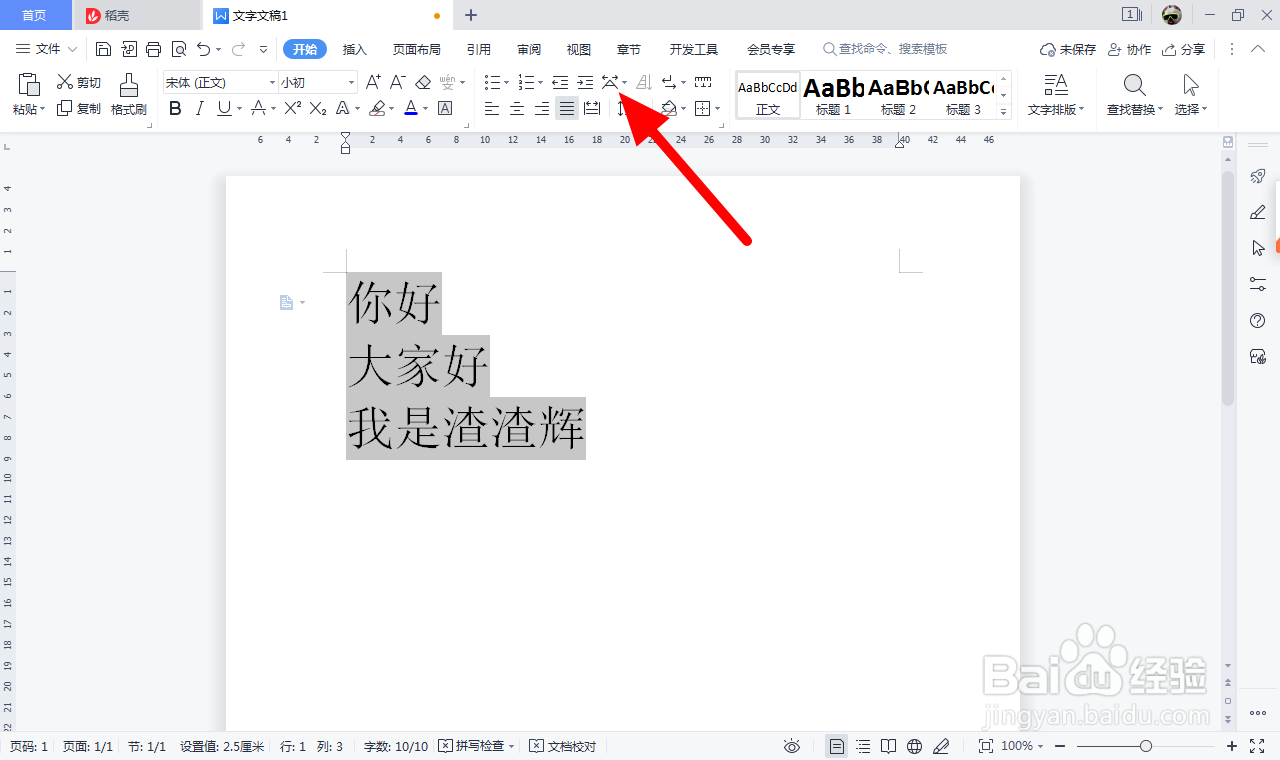Increase the font size with A+ icon
This screenshot has height=760, width=1280.
pyautogui.click(x=372, y=82)
